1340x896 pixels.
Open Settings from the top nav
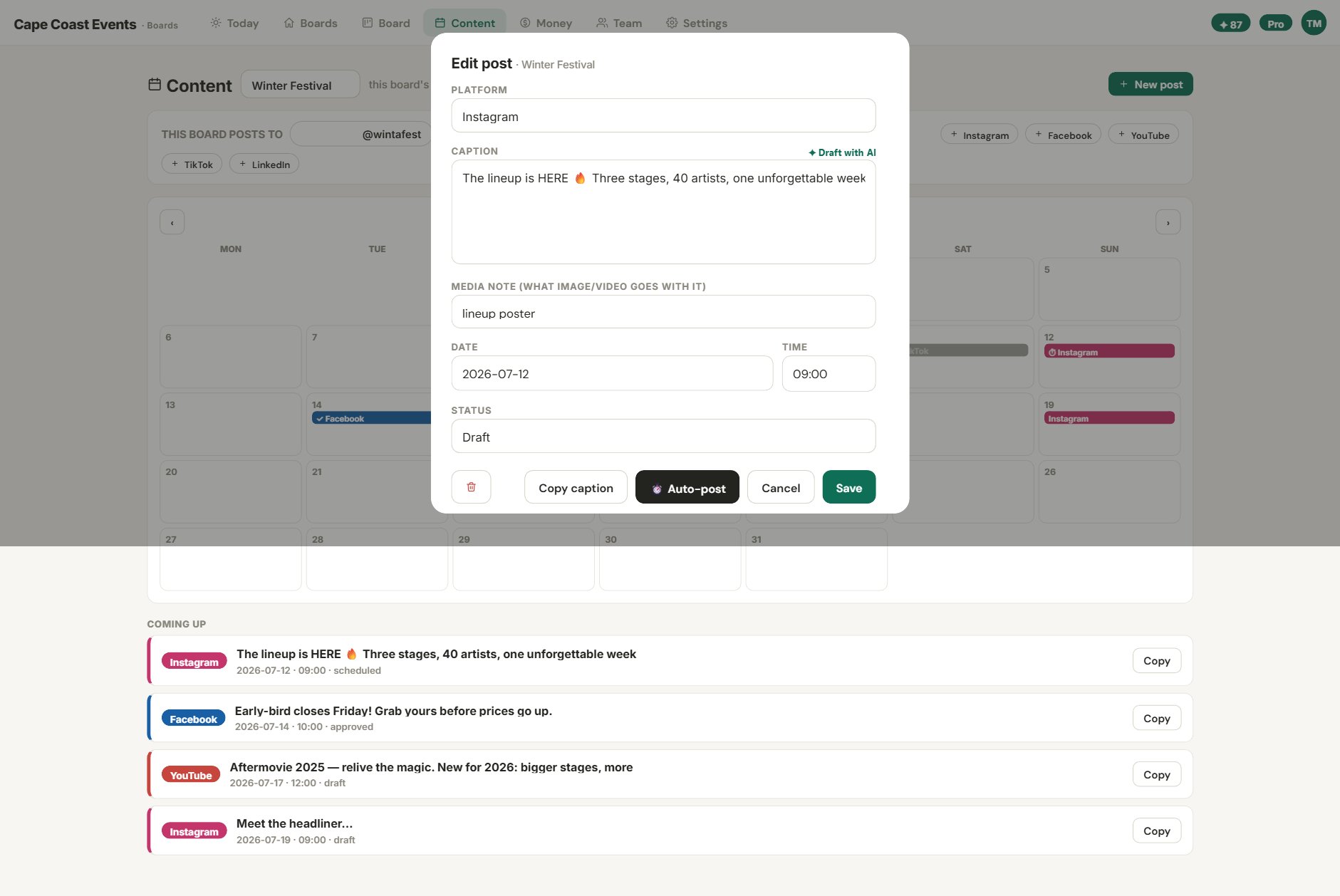(x=697, y=23)
